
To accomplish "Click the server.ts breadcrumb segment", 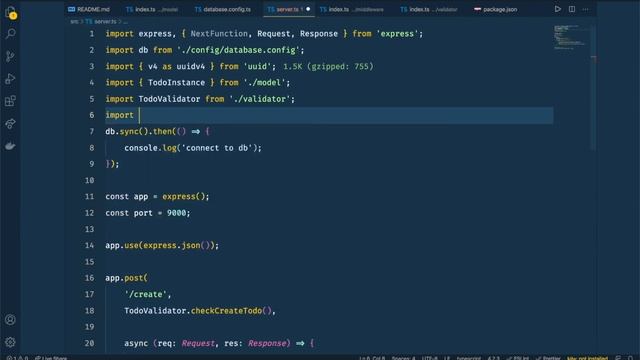I will (x=101, y=21).
